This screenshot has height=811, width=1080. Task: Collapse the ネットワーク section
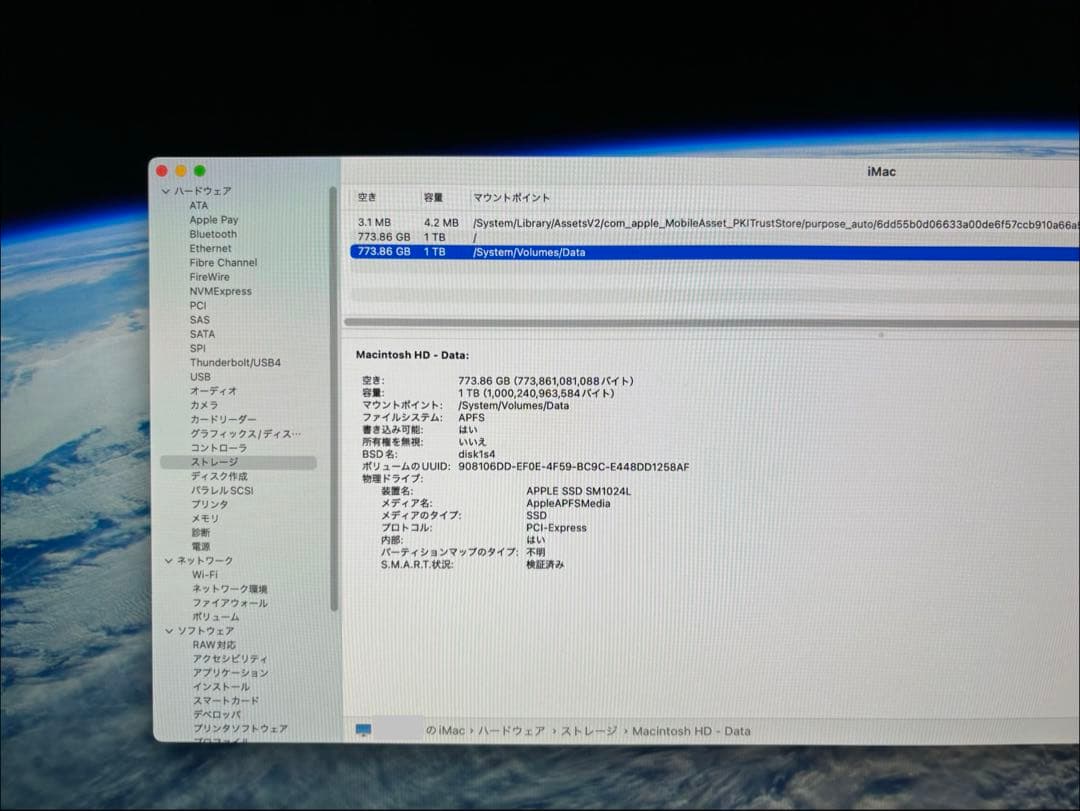point(167,560)
